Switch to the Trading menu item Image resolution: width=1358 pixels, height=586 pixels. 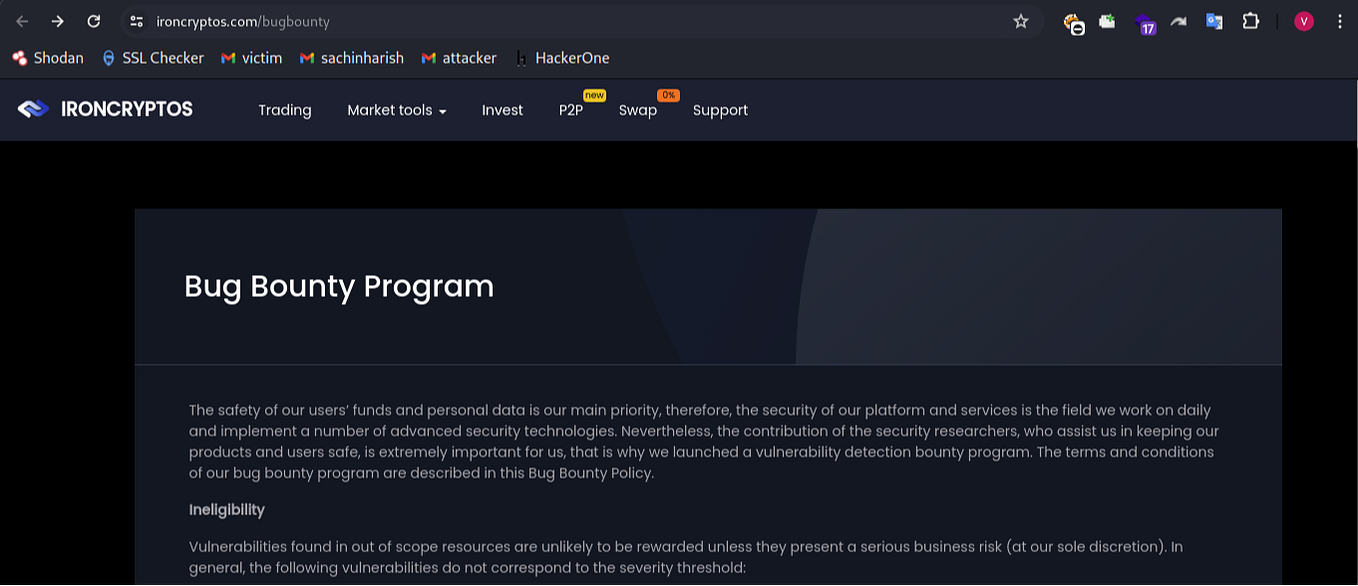[x=284, y=110]
